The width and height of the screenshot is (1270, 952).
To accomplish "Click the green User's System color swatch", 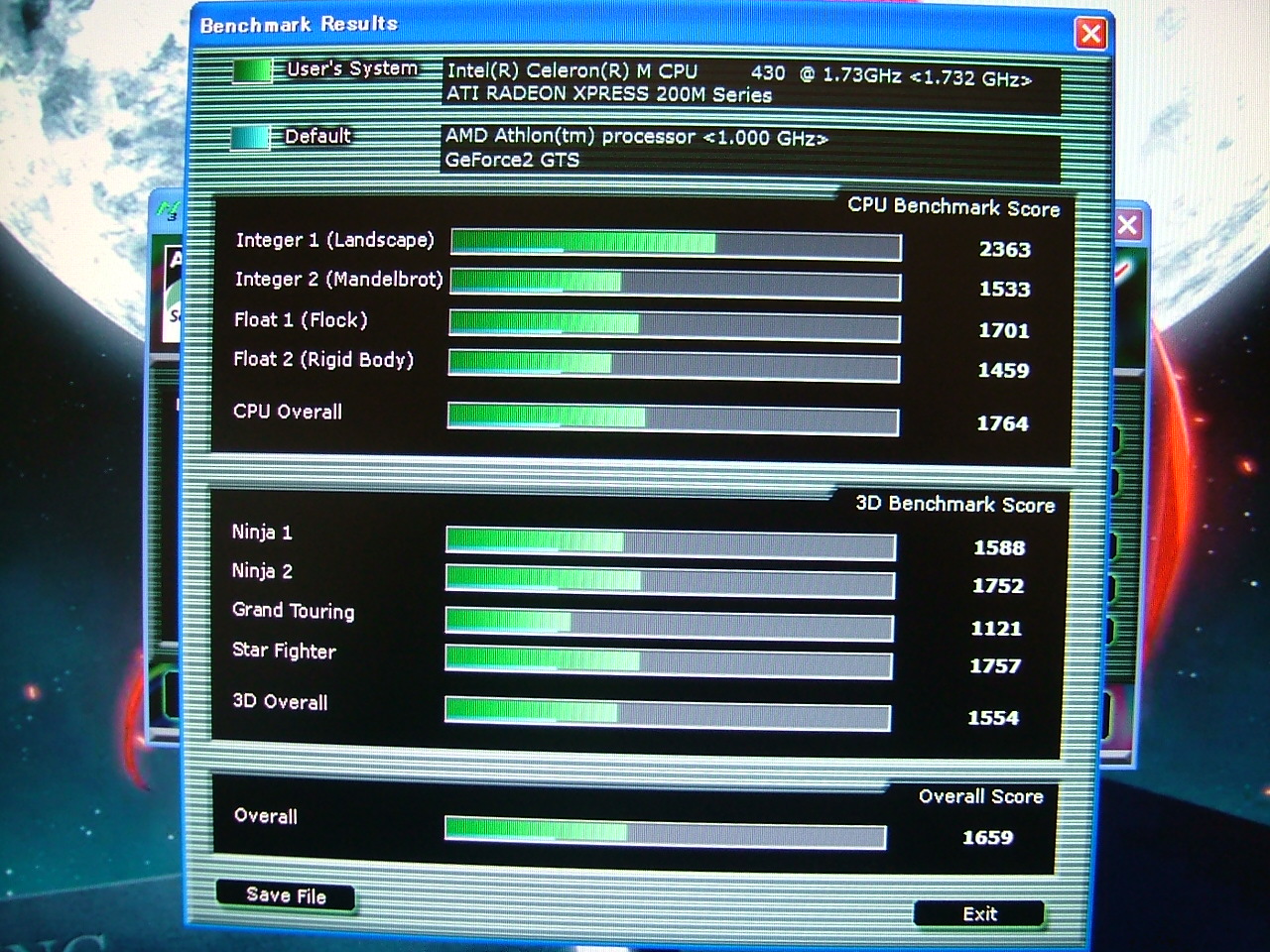I will click(x=252, y=70).
